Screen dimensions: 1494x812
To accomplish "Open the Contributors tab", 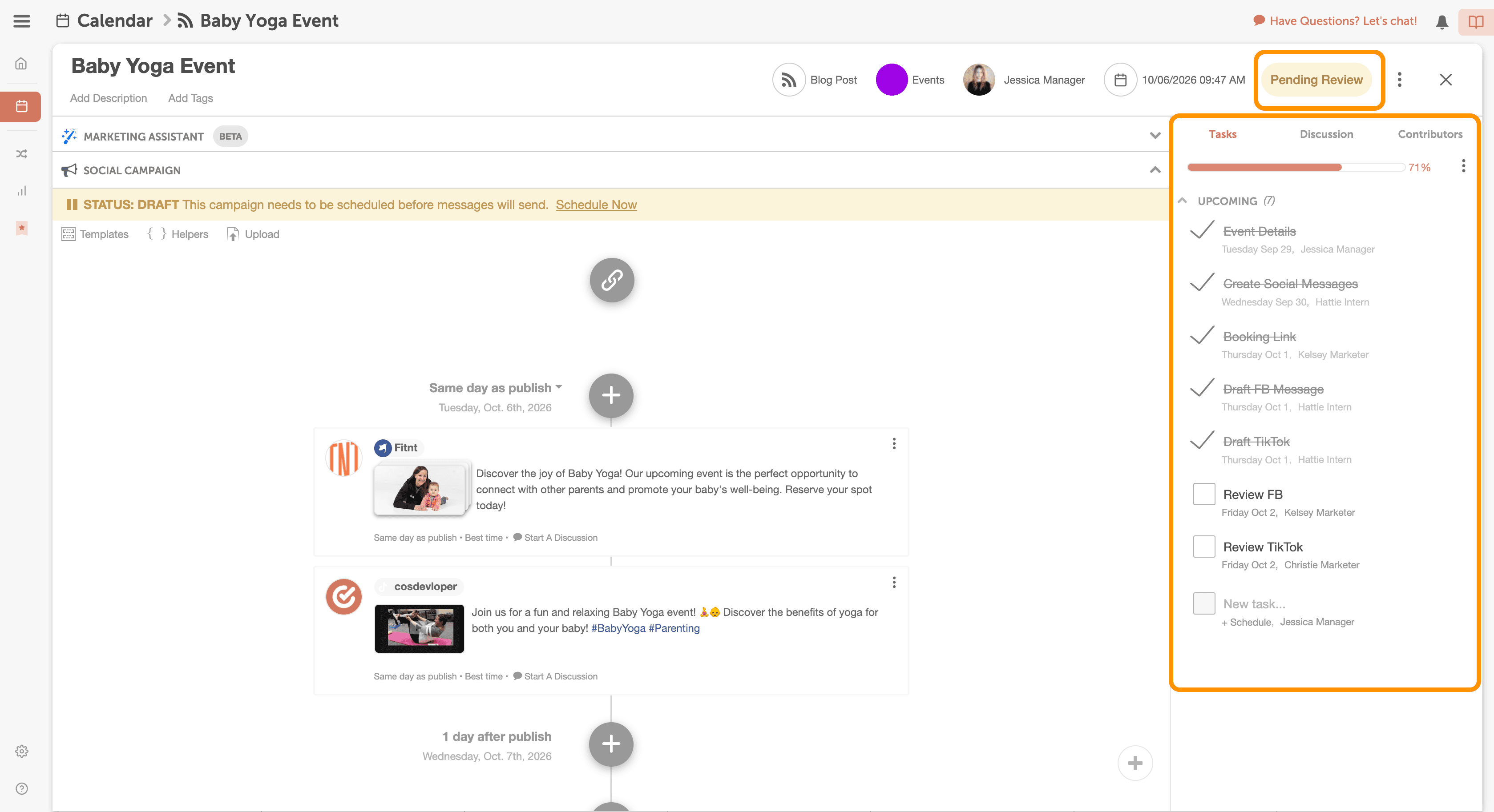I will (1429, 134).
